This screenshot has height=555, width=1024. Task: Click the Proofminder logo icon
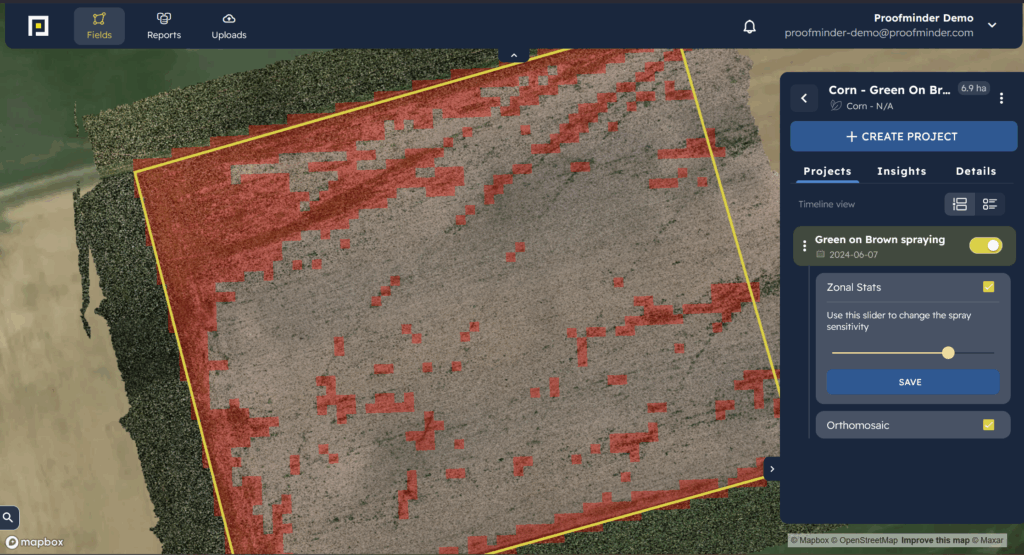[x=38, y=26]
